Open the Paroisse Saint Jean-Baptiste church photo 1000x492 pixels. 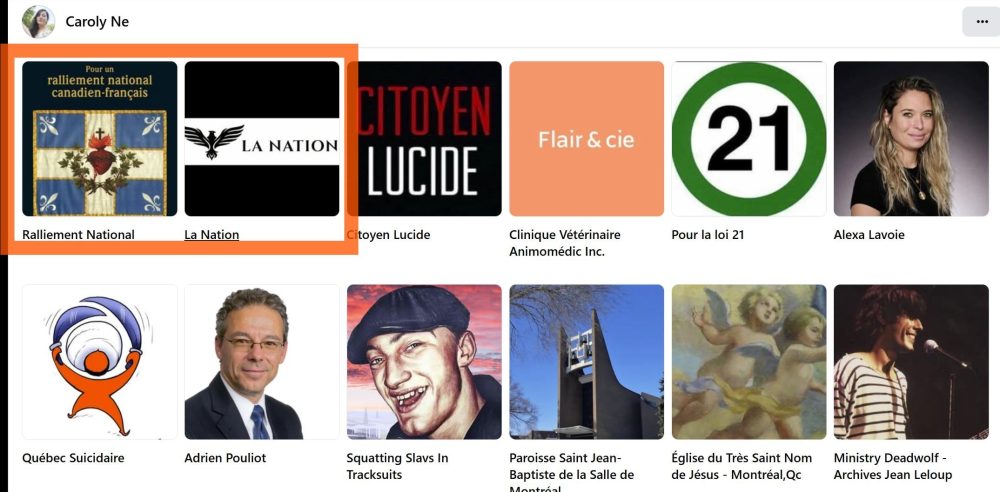tap(586, 362)
